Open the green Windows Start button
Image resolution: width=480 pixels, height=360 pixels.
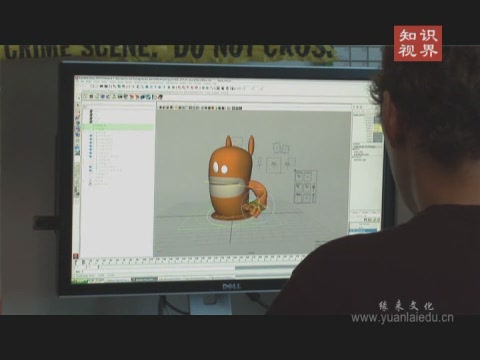pos(80,281)
